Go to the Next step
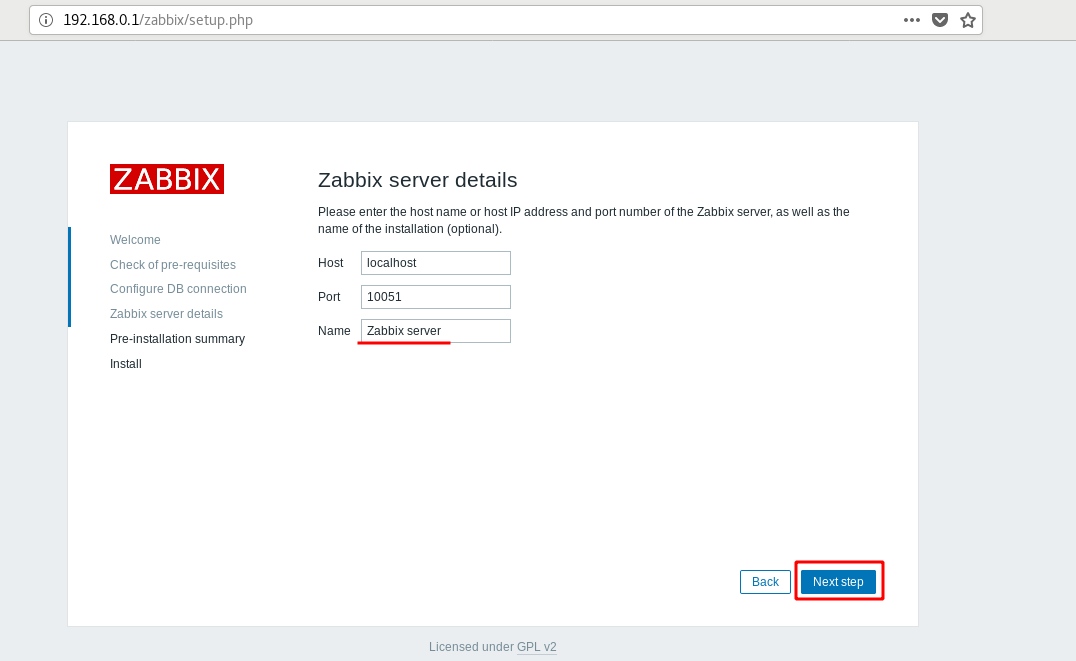The height and width of the screenshot is (661, 1076). [838, 581]
